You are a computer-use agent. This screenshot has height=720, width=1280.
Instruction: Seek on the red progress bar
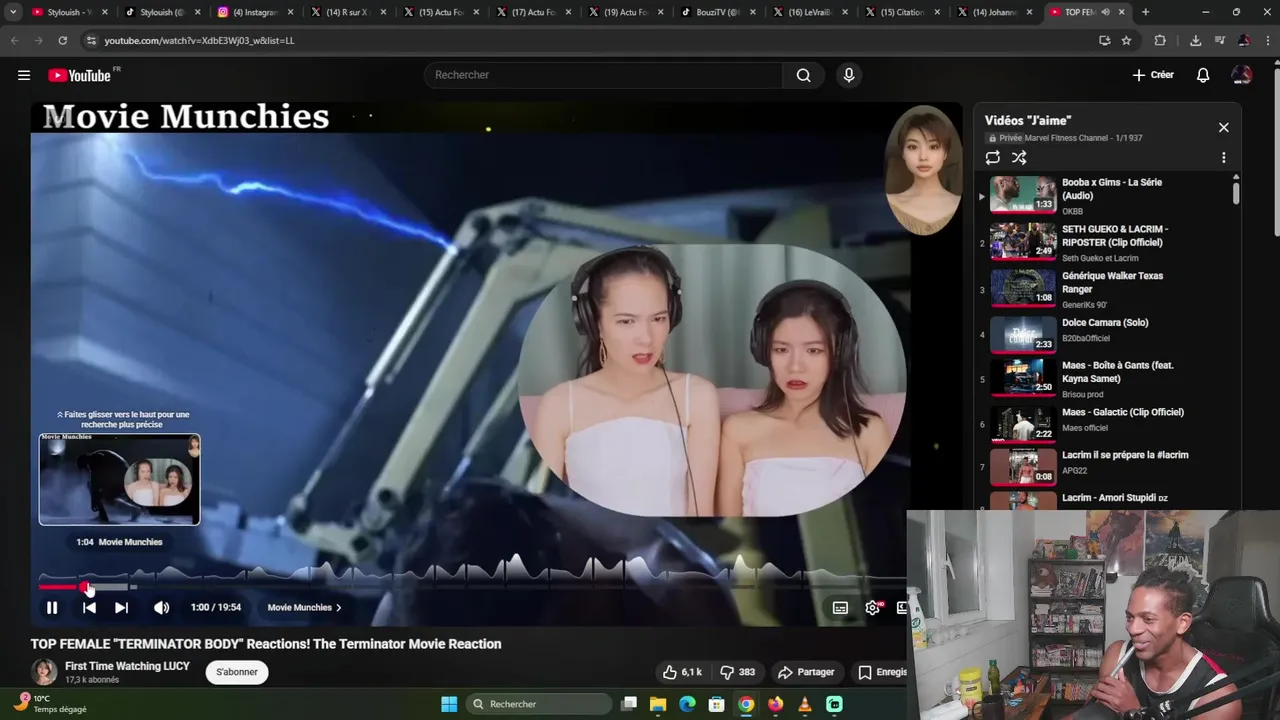[x=62, y=587]
